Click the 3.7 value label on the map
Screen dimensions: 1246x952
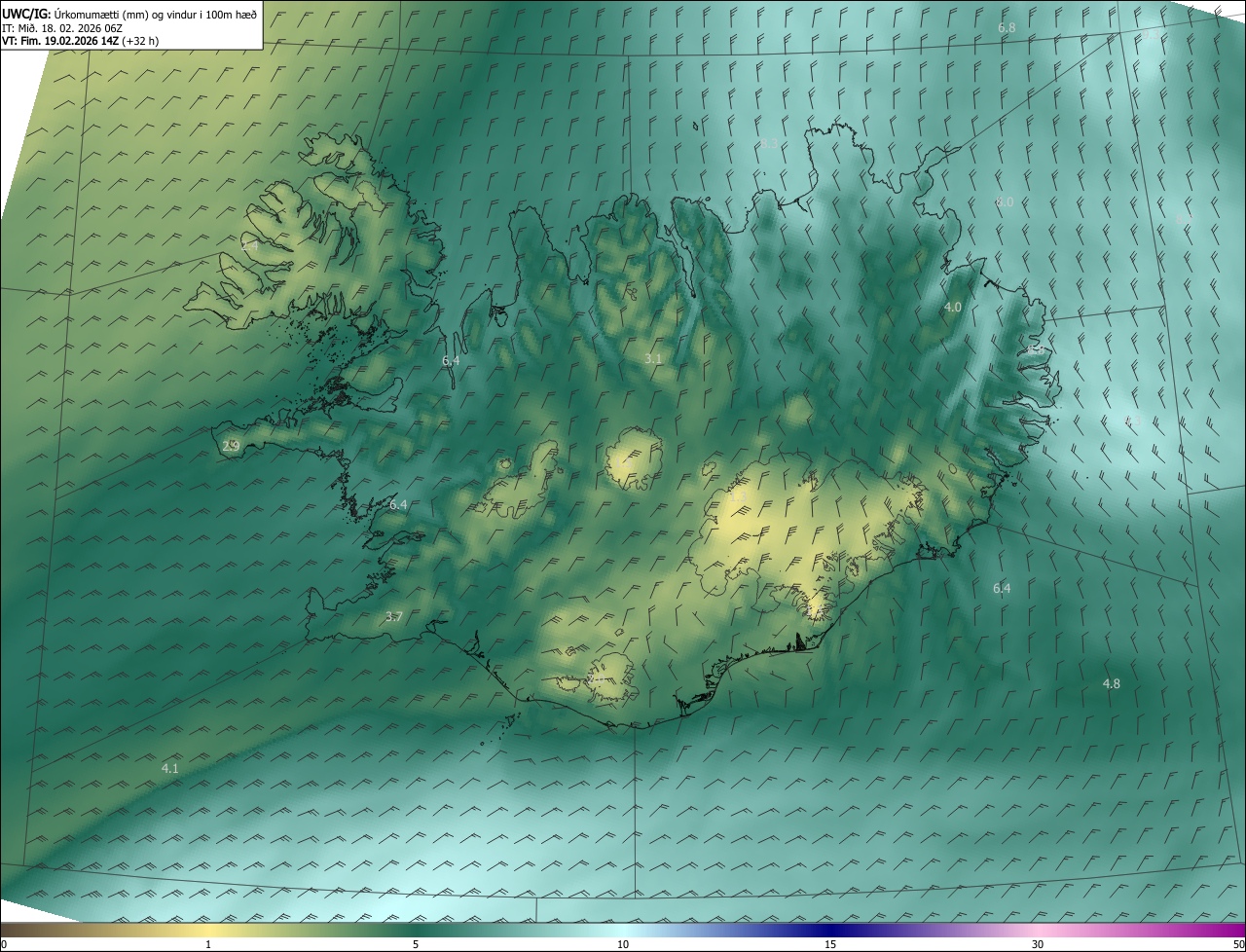pos(394,617)
